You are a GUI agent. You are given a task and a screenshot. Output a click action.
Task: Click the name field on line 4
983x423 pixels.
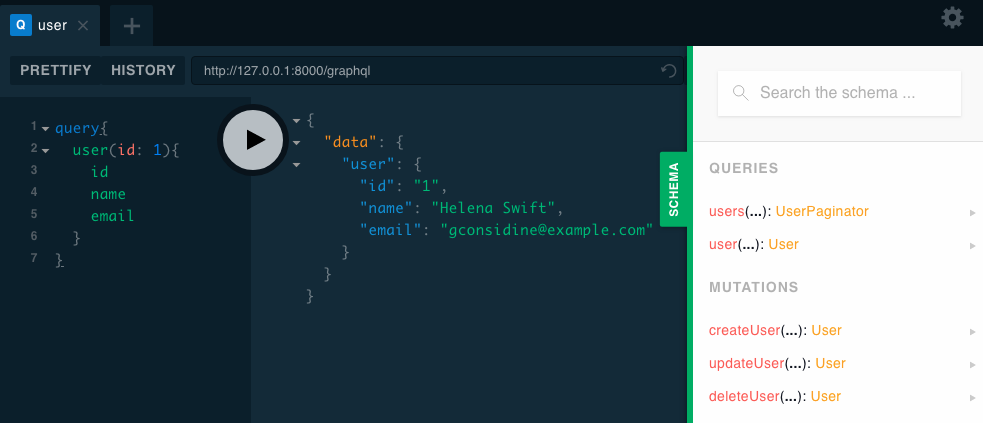pos(108,194)
